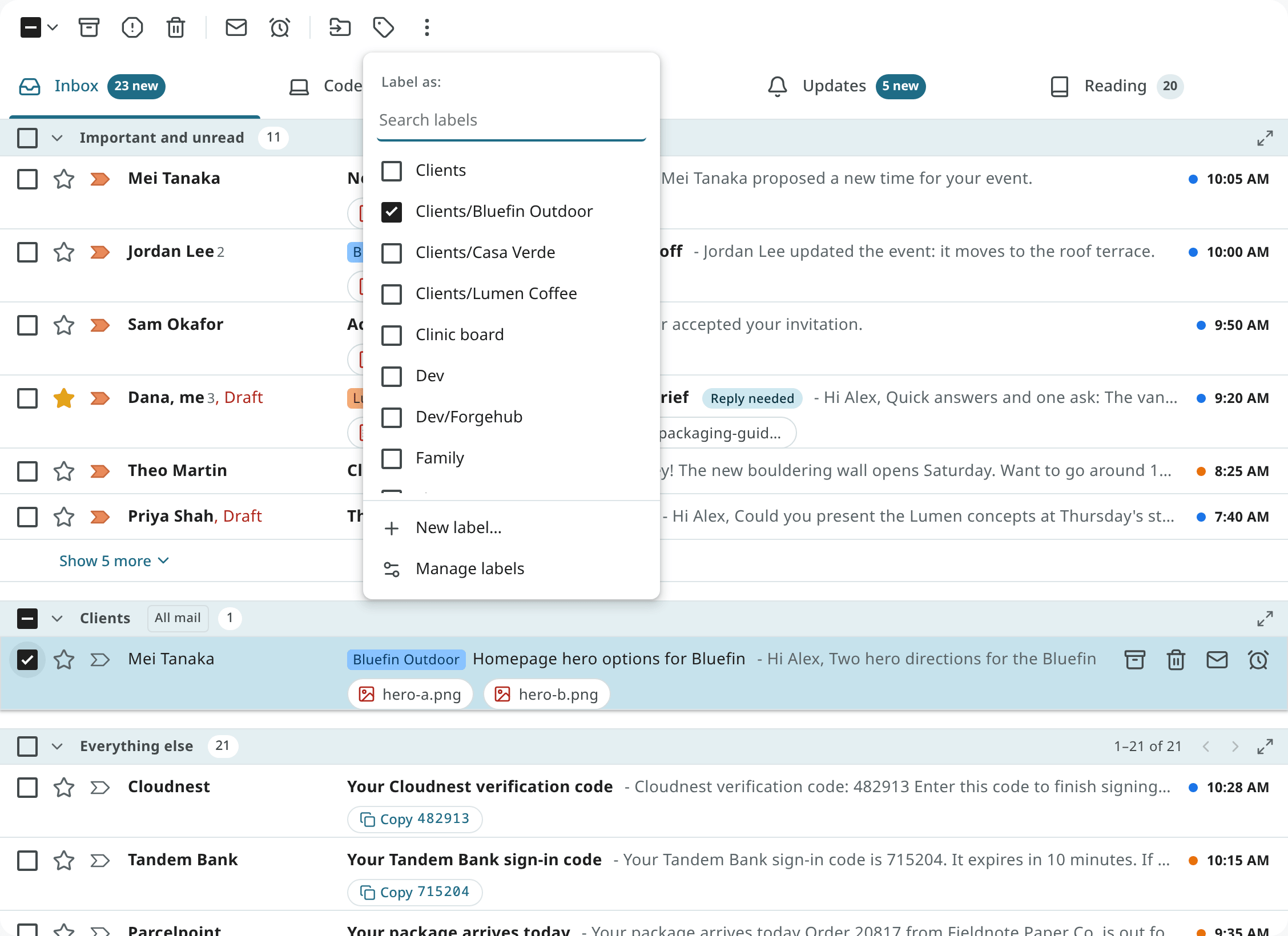Click the Report spam icon in the toolbar
Viewport: 1288px width, 936px height.
click(132, 27)
